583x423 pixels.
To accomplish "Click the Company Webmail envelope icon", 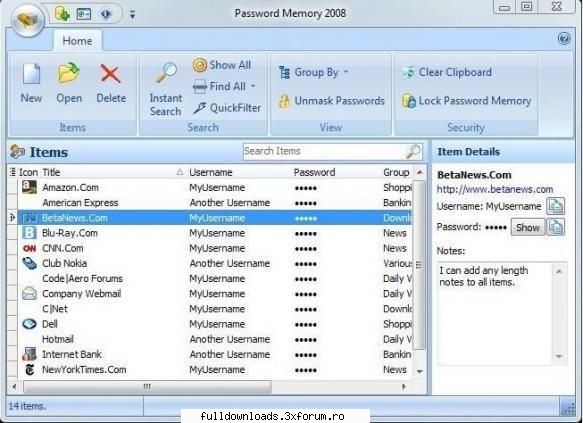I will [29, 294].
